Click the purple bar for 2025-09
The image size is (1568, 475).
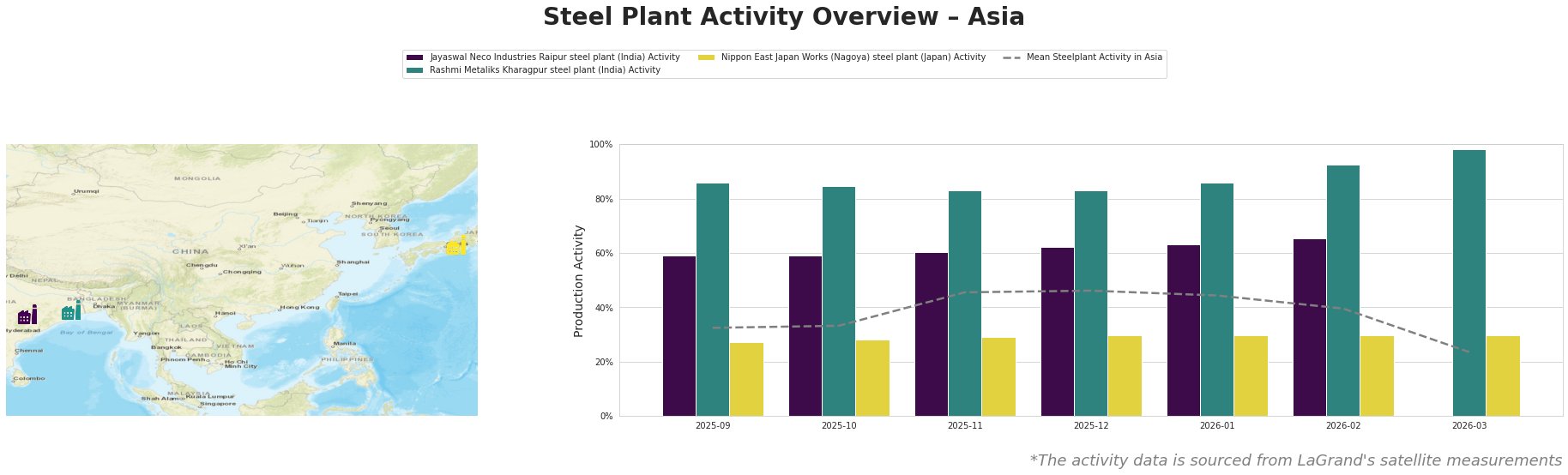click(x=679, y=336)
